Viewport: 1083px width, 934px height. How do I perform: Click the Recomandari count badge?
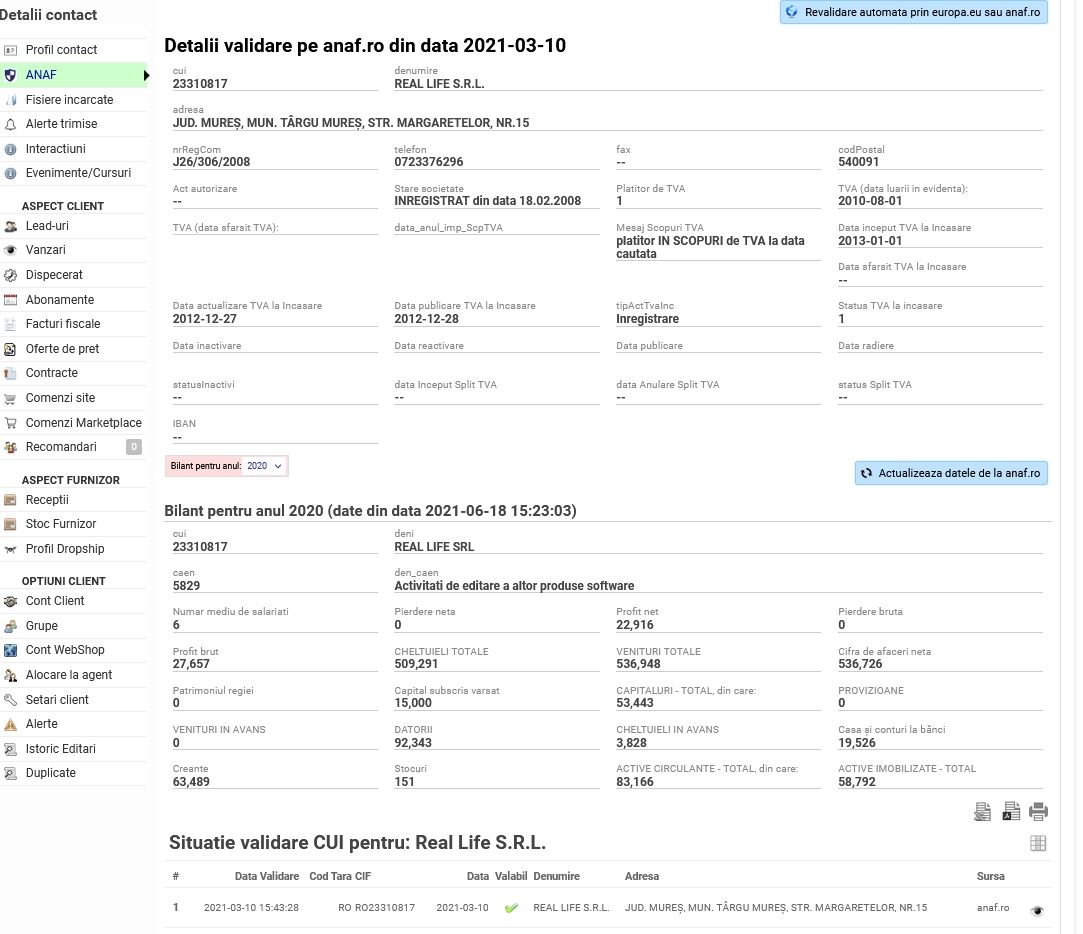point(134,447)
